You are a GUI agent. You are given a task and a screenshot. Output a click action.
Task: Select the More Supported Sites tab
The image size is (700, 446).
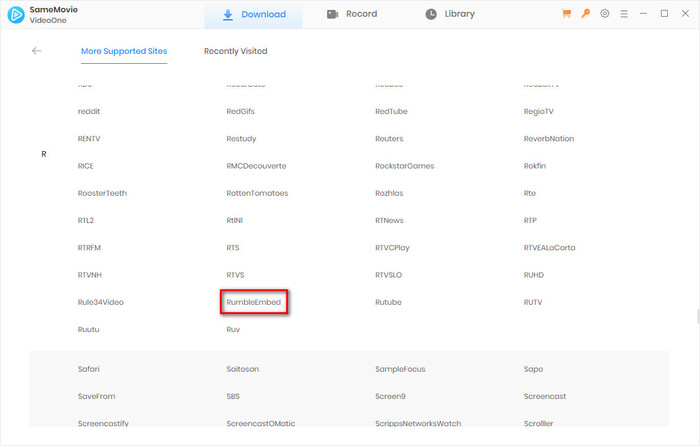point(124,51)
